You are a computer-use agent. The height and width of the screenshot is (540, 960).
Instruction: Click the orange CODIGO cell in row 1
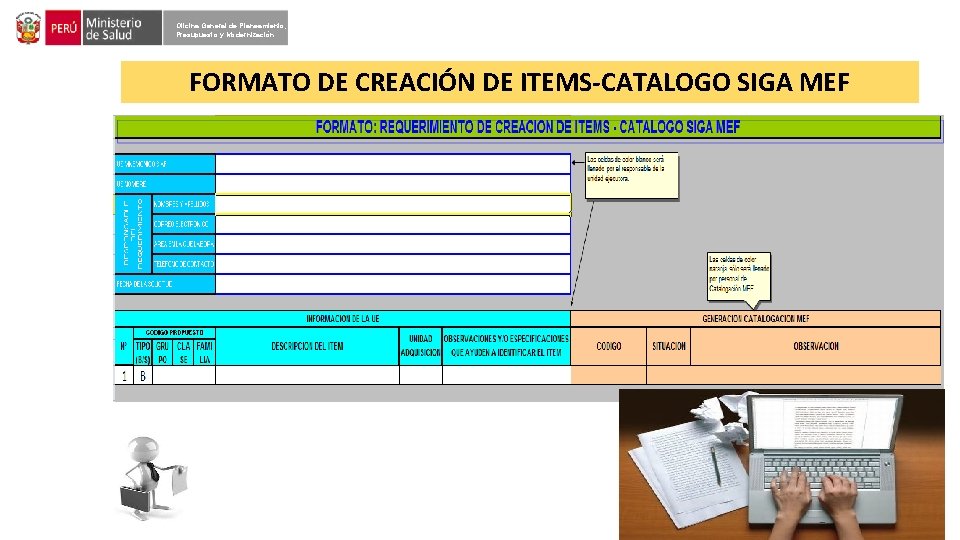click(x=609, y=375)
